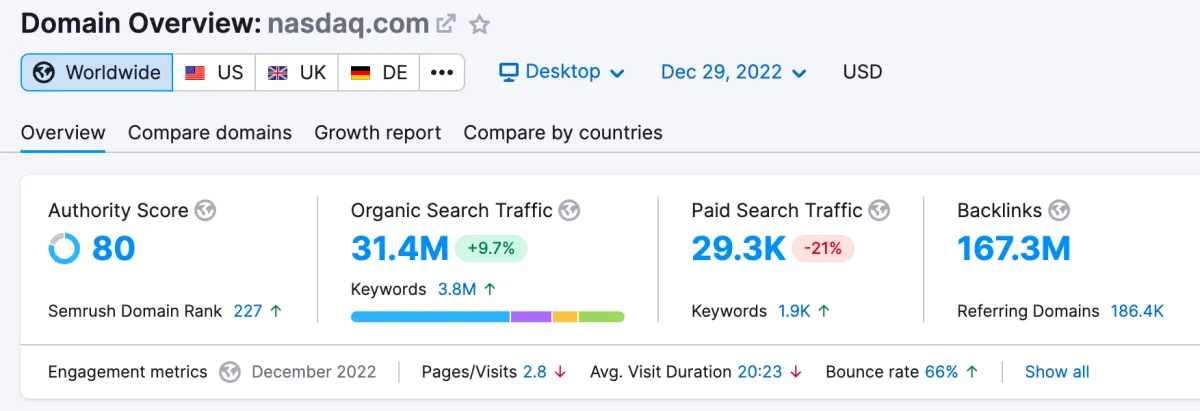Open the Dec 29, 2022 date picker
The height and width of the screenshot is (411, 1200).
734,72
